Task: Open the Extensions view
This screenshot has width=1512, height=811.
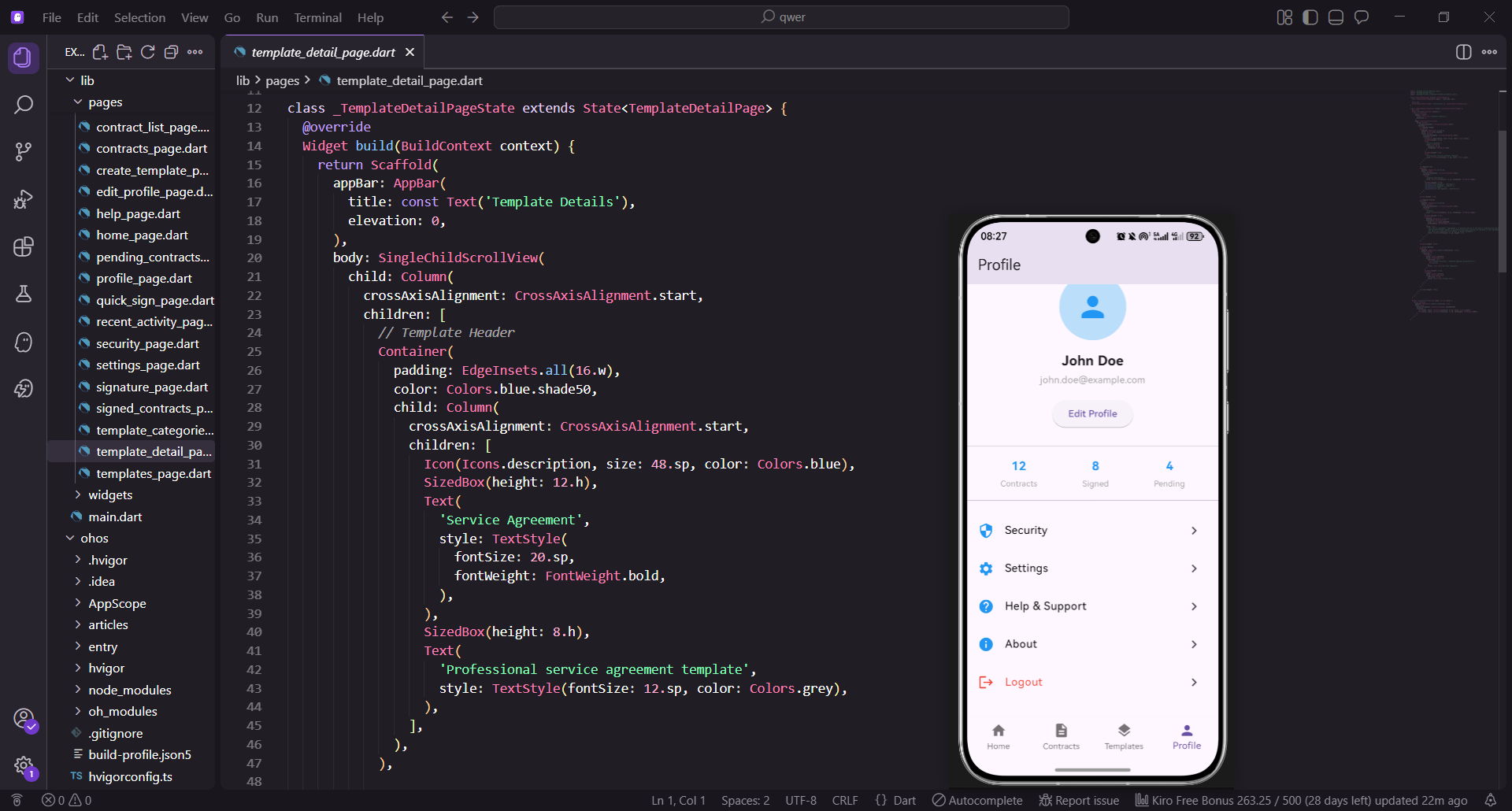Action: (x=24, y=246)
